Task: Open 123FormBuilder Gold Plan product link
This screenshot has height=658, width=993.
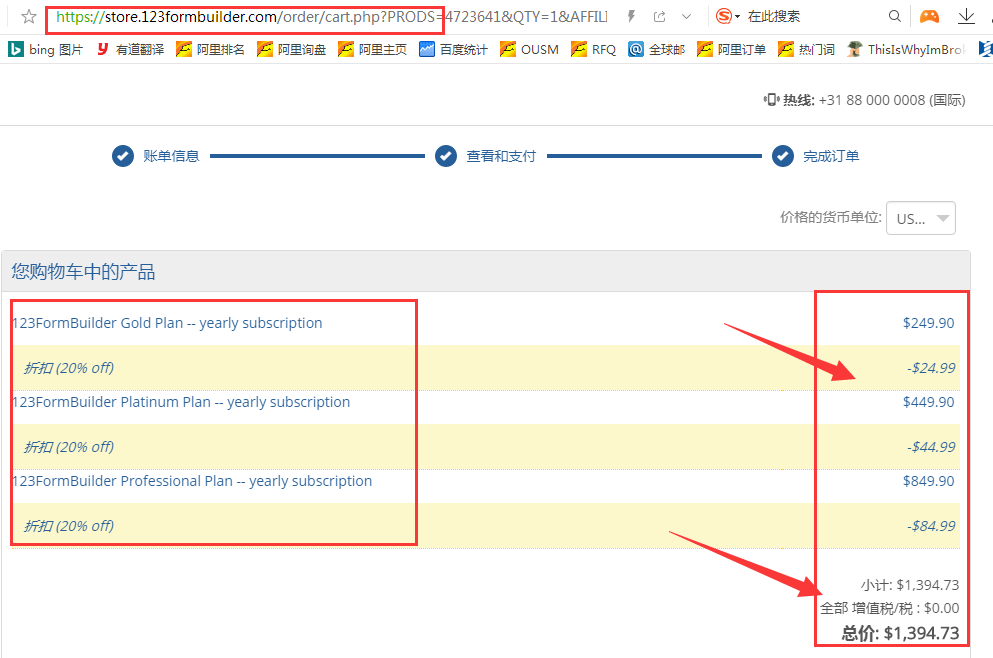Action: click(167, 323)
